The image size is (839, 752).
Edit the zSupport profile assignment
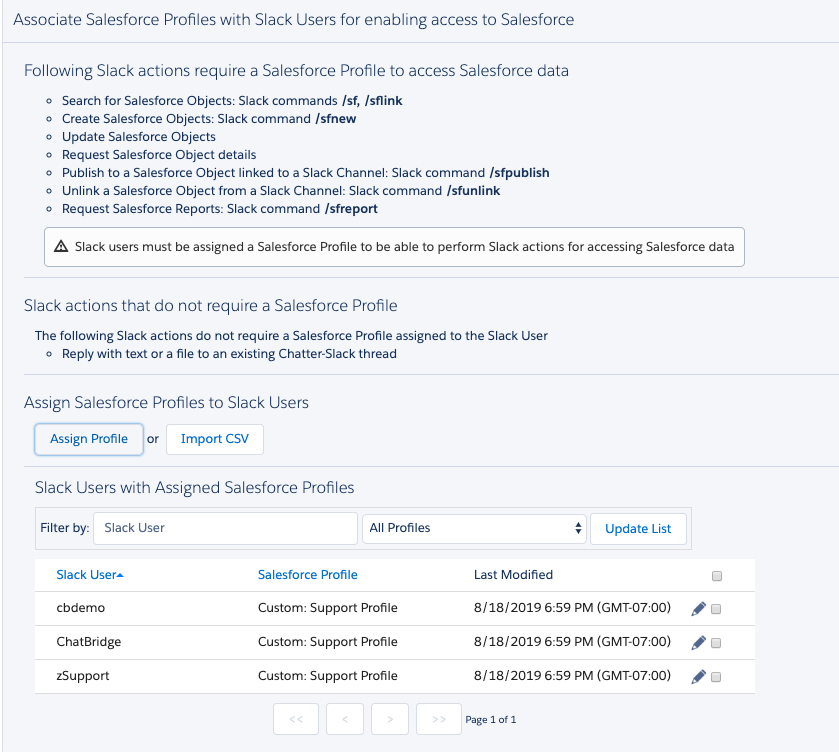click(699, 676)
